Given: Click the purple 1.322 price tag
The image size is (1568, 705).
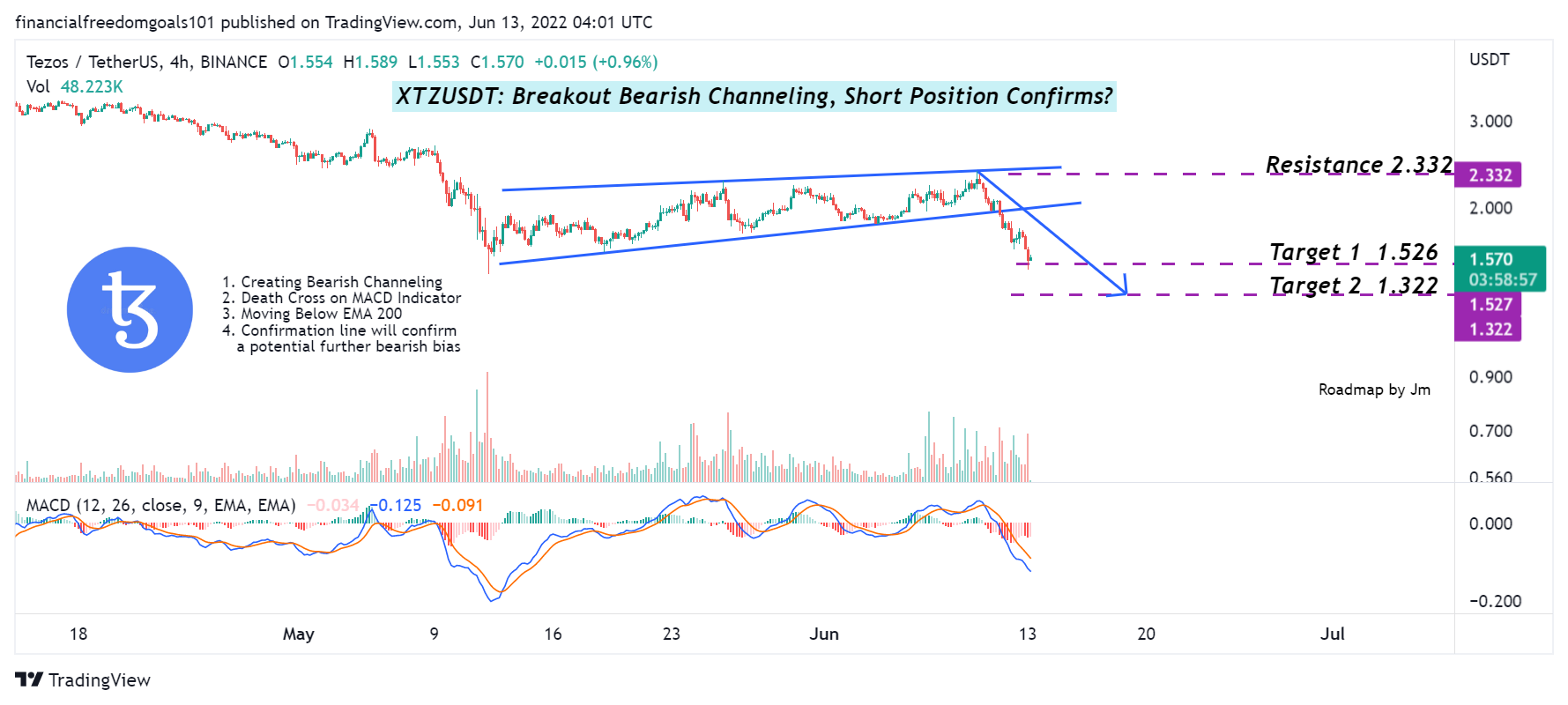Looking at the screenshot, I should tap(1489, 329).
